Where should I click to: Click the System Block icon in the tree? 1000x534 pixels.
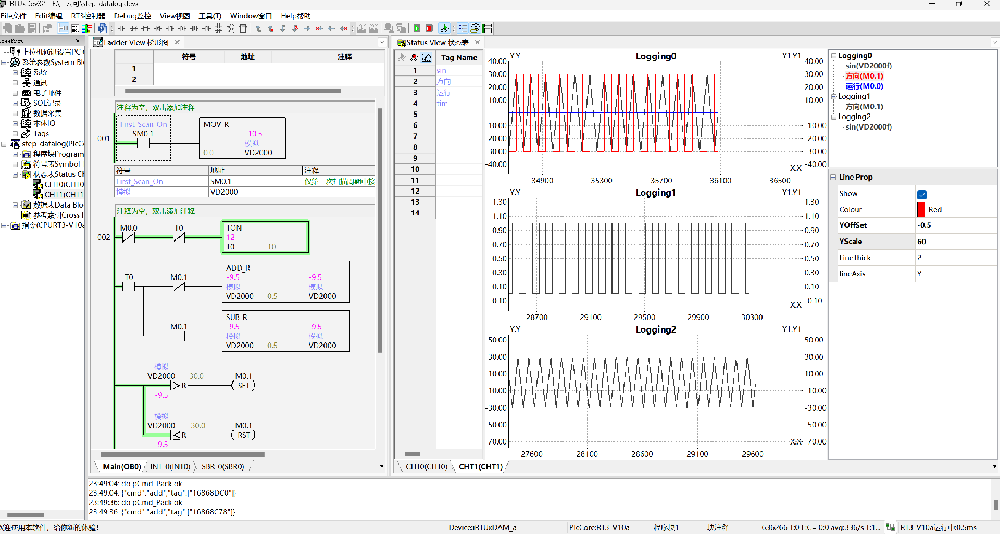pos(13,62)
